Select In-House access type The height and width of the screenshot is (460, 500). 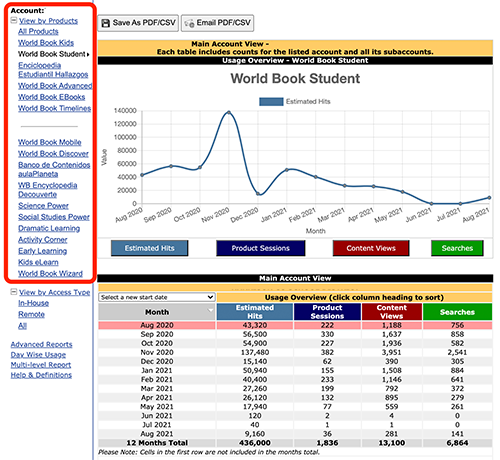[x=33, y=303]
